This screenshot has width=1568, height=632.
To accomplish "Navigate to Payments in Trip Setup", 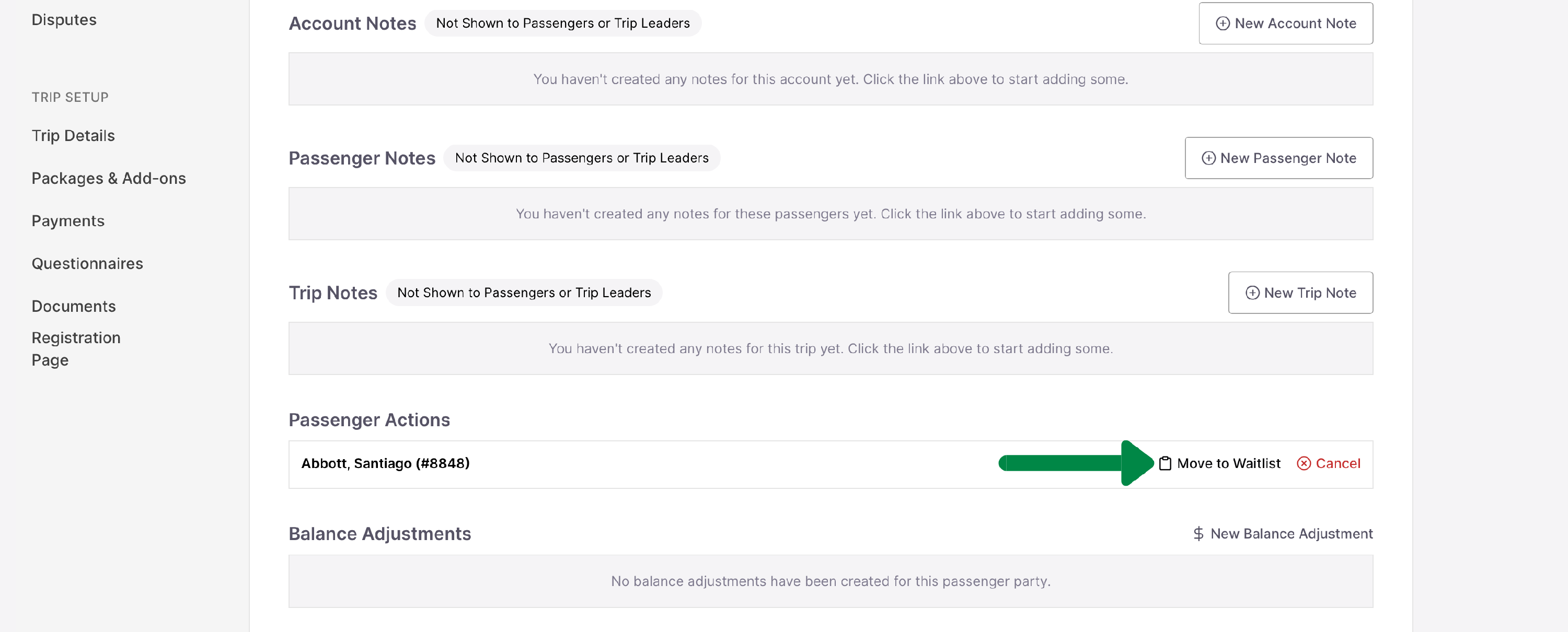I will pos(68,221).
